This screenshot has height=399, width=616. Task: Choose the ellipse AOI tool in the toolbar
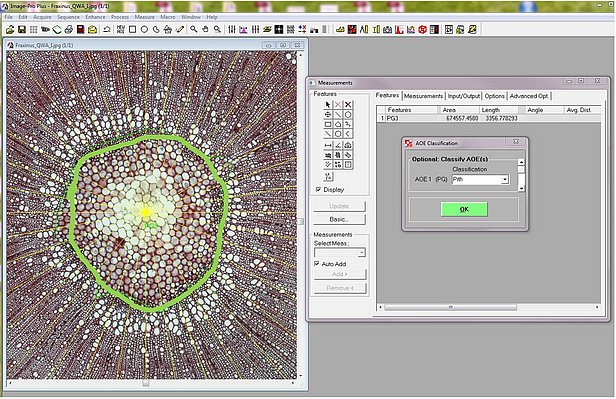click(x=144, y=29)
